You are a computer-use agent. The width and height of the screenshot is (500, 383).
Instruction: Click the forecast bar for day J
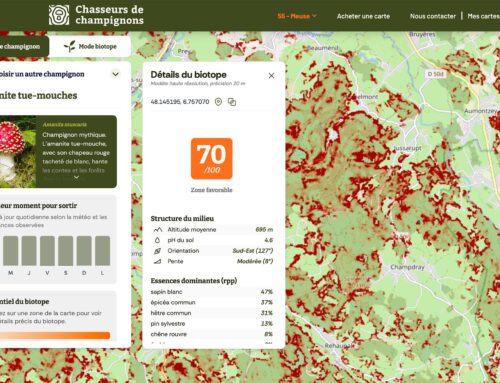[29, 251]
